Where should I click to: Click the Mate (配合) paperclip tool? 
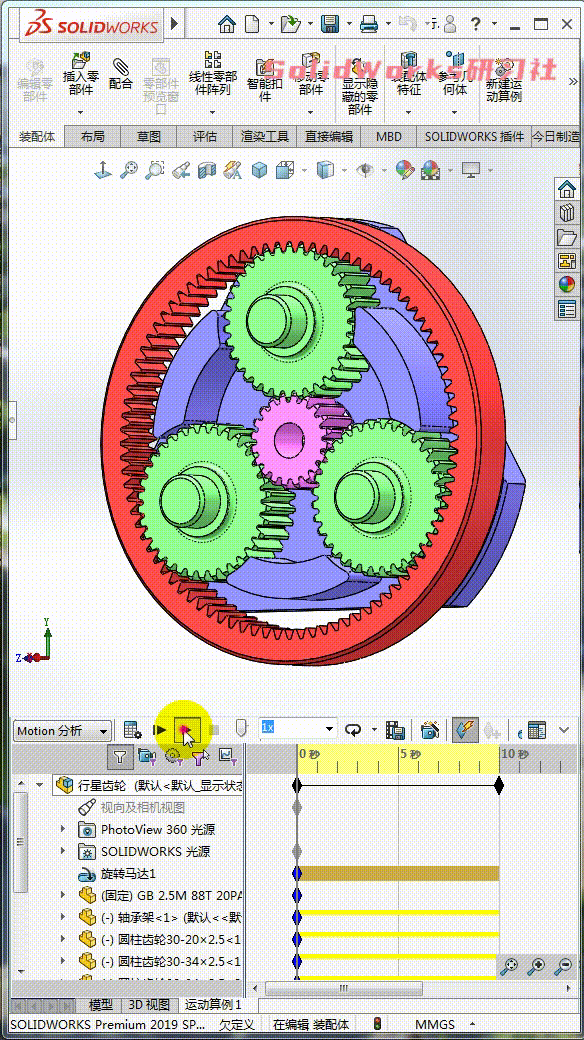(x=121, y=73)
